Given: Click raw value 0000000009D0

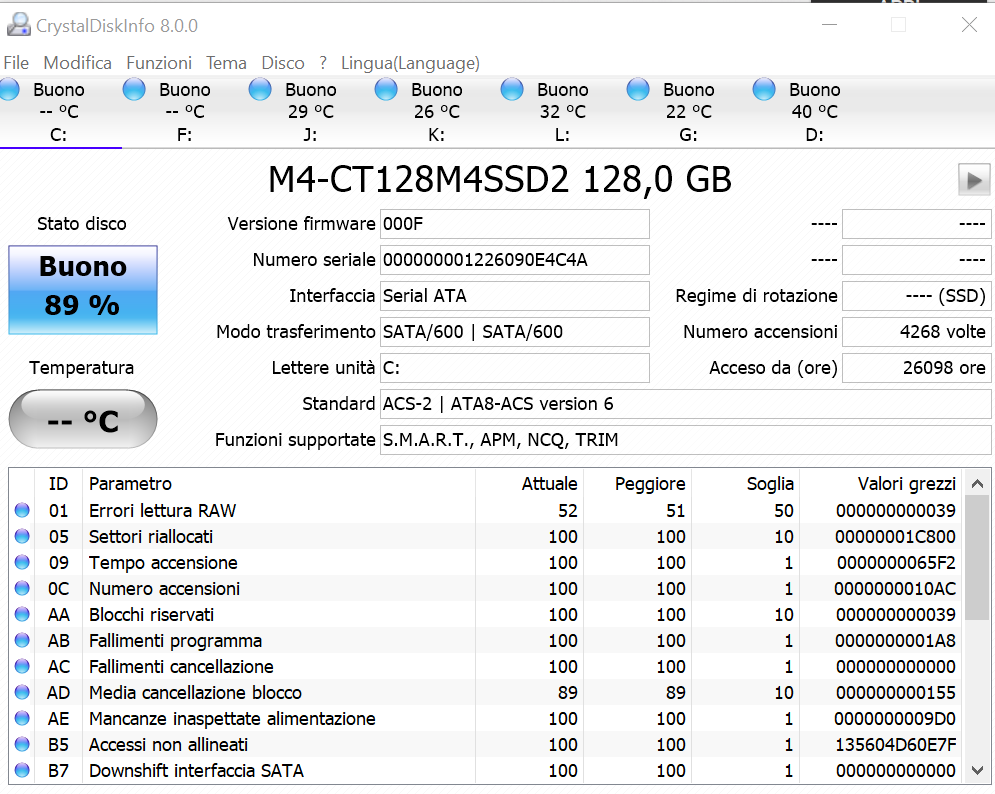Looking at the screenshot, I should (x=895, y=718).
